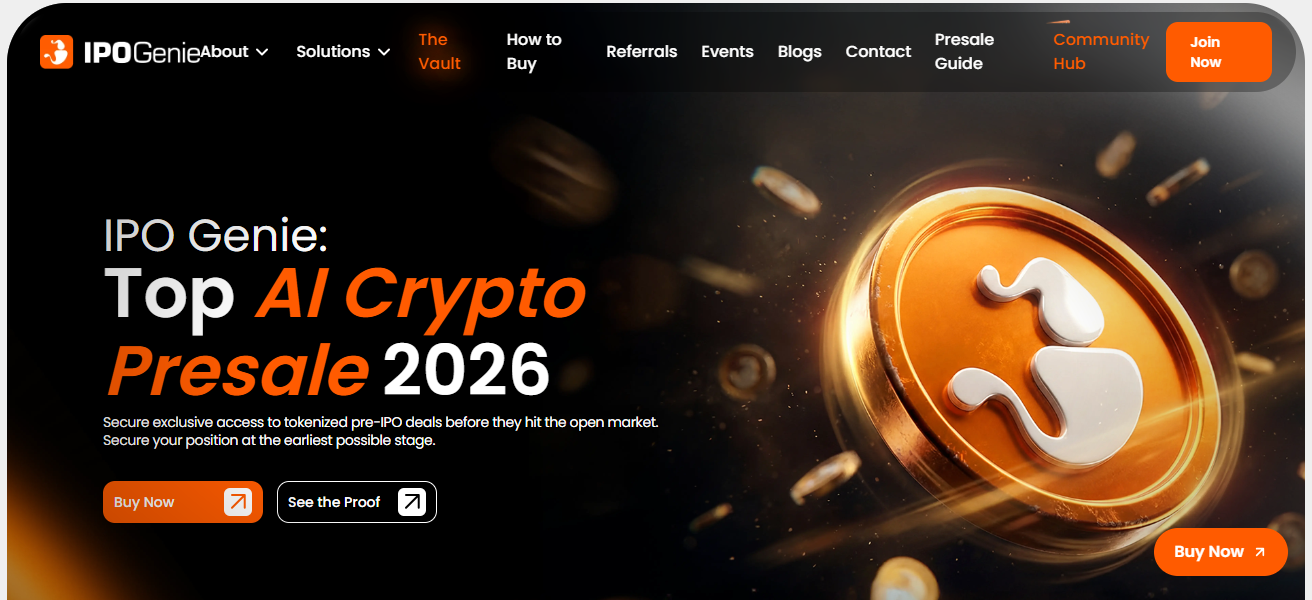Screen dimensions: 1312x600
Task: Open The Vault menu item
Action: point(439,52)
